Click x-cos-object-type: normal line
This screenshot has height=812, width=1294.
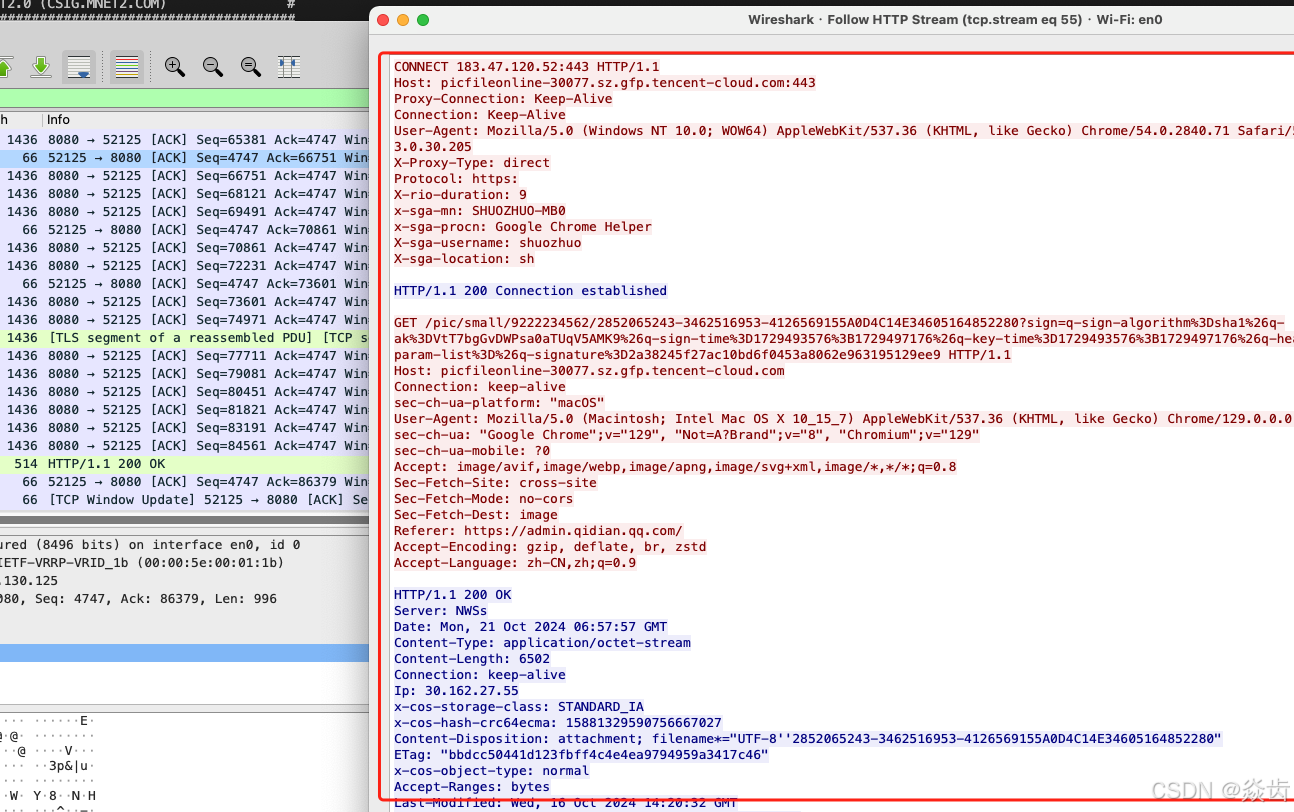pyautogui.click(x=491, y=771)
